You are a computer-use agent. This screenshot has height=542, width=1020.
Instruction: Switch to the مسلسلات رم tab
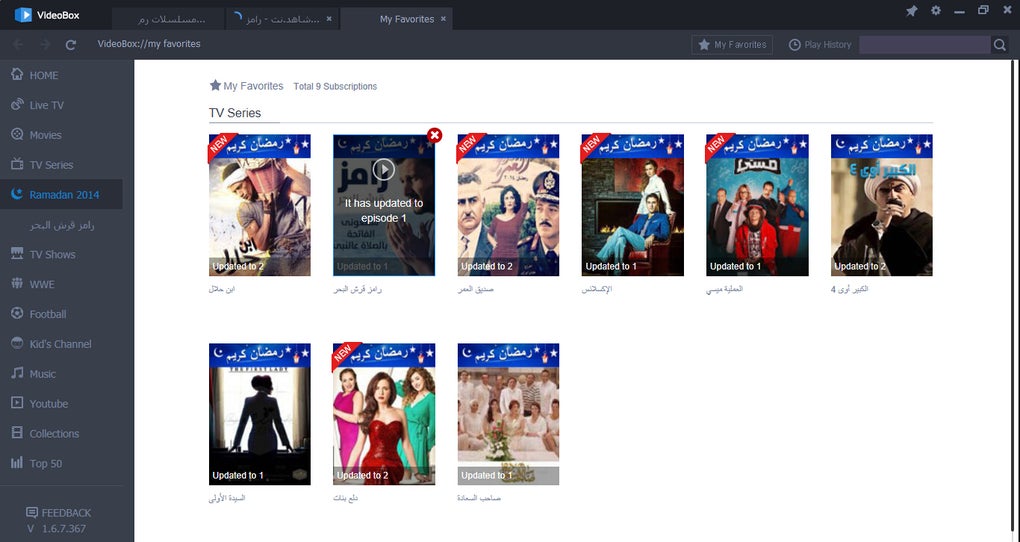coord(168,19)
